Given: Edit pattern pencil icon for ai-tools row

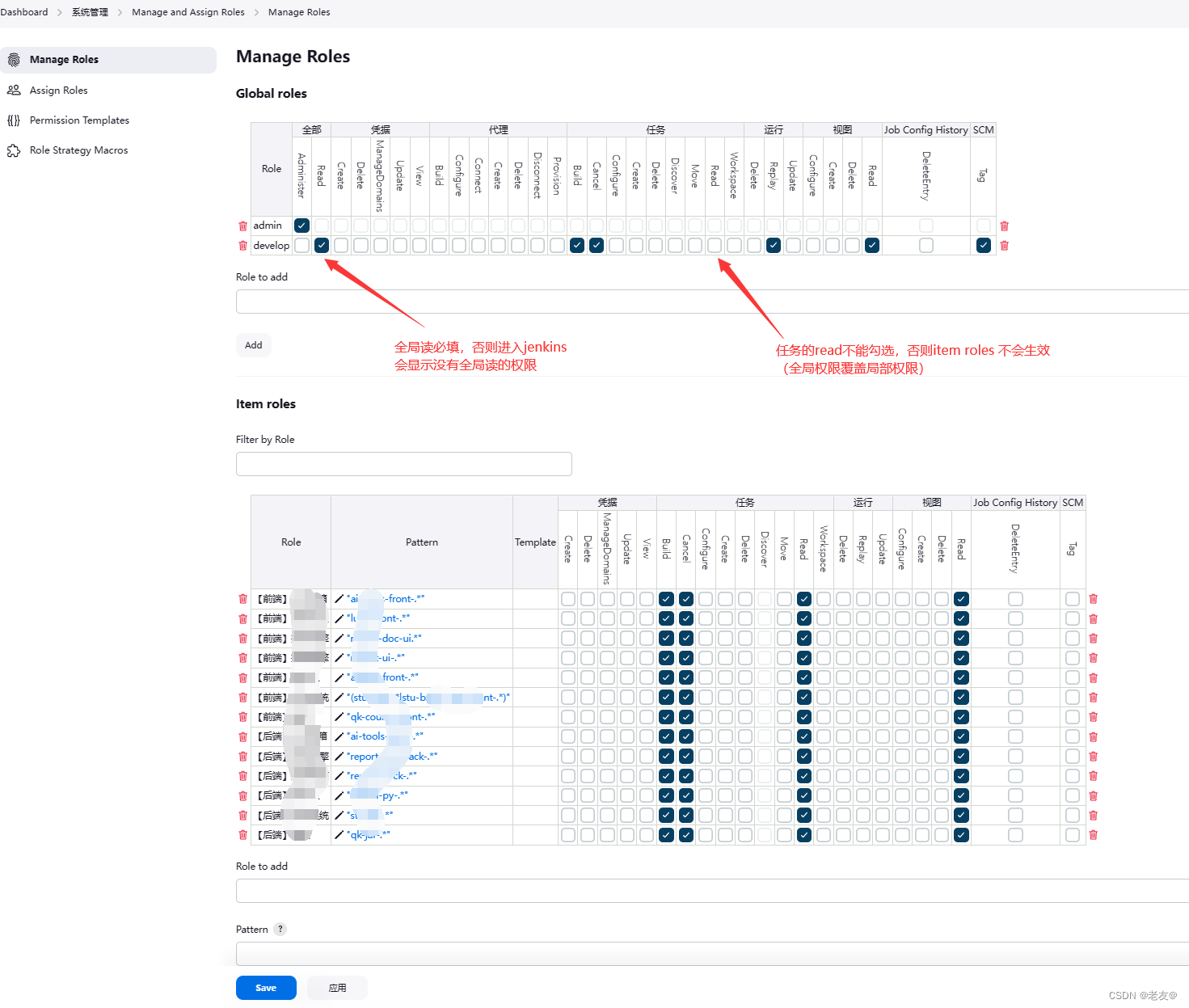Looking at the screenshot, I should pos(339,736).
